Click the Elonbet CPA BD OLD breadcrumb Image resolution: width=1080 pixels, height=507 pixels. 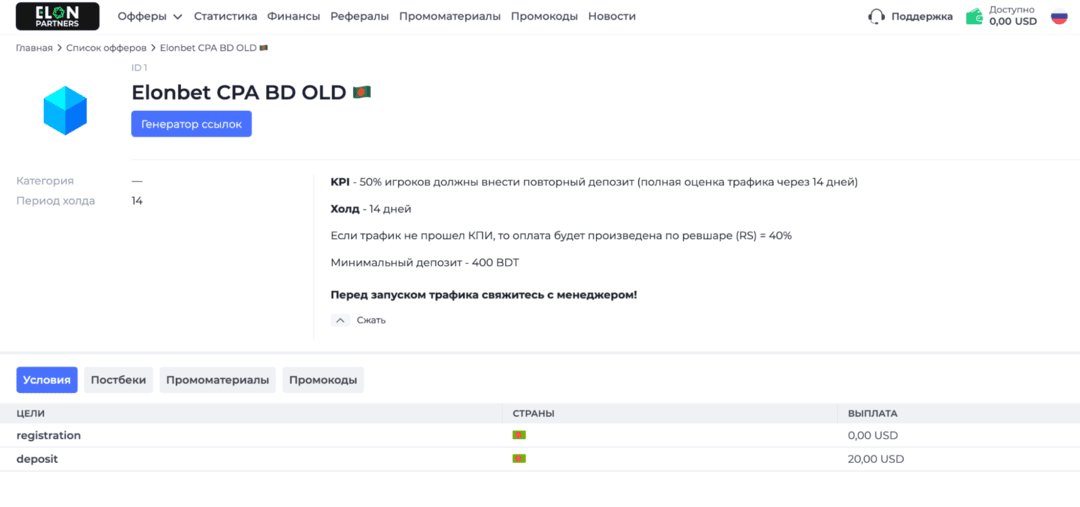coord(214,48)
